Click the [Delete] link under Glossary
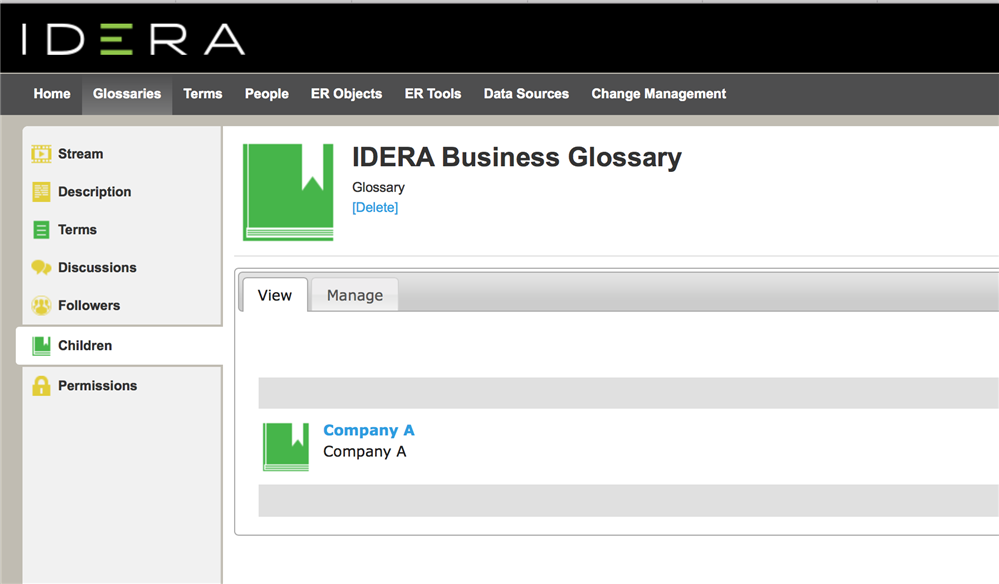 click(375, 208)
